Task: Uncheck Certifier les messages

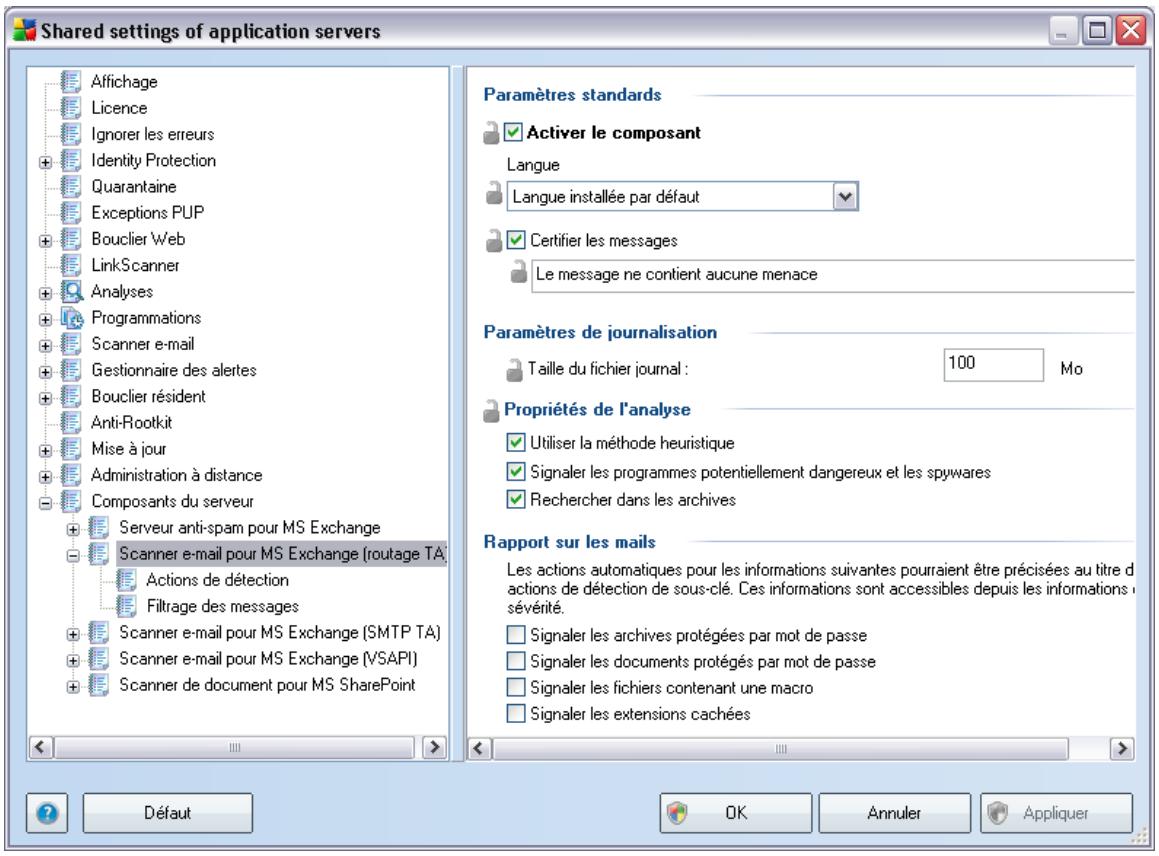Action: 516,240
